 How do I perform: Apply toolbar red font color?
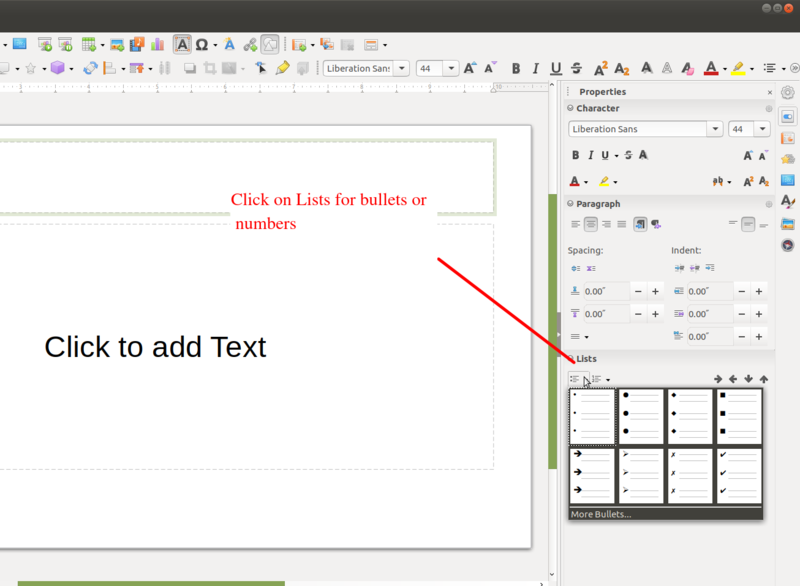[711, 68]
